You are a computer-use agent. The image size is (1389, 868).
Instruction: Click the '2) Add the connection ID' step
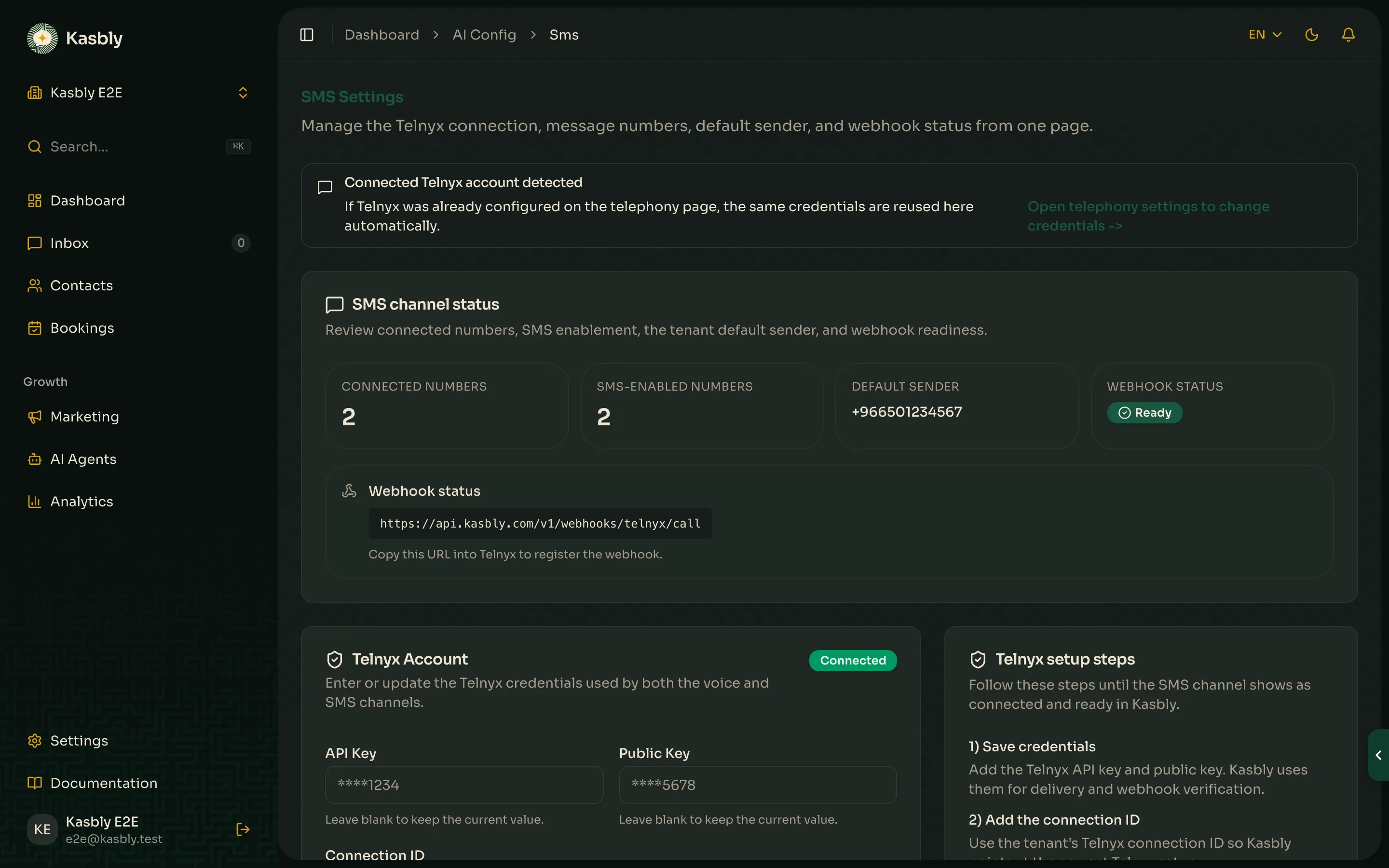(1054, 820)
